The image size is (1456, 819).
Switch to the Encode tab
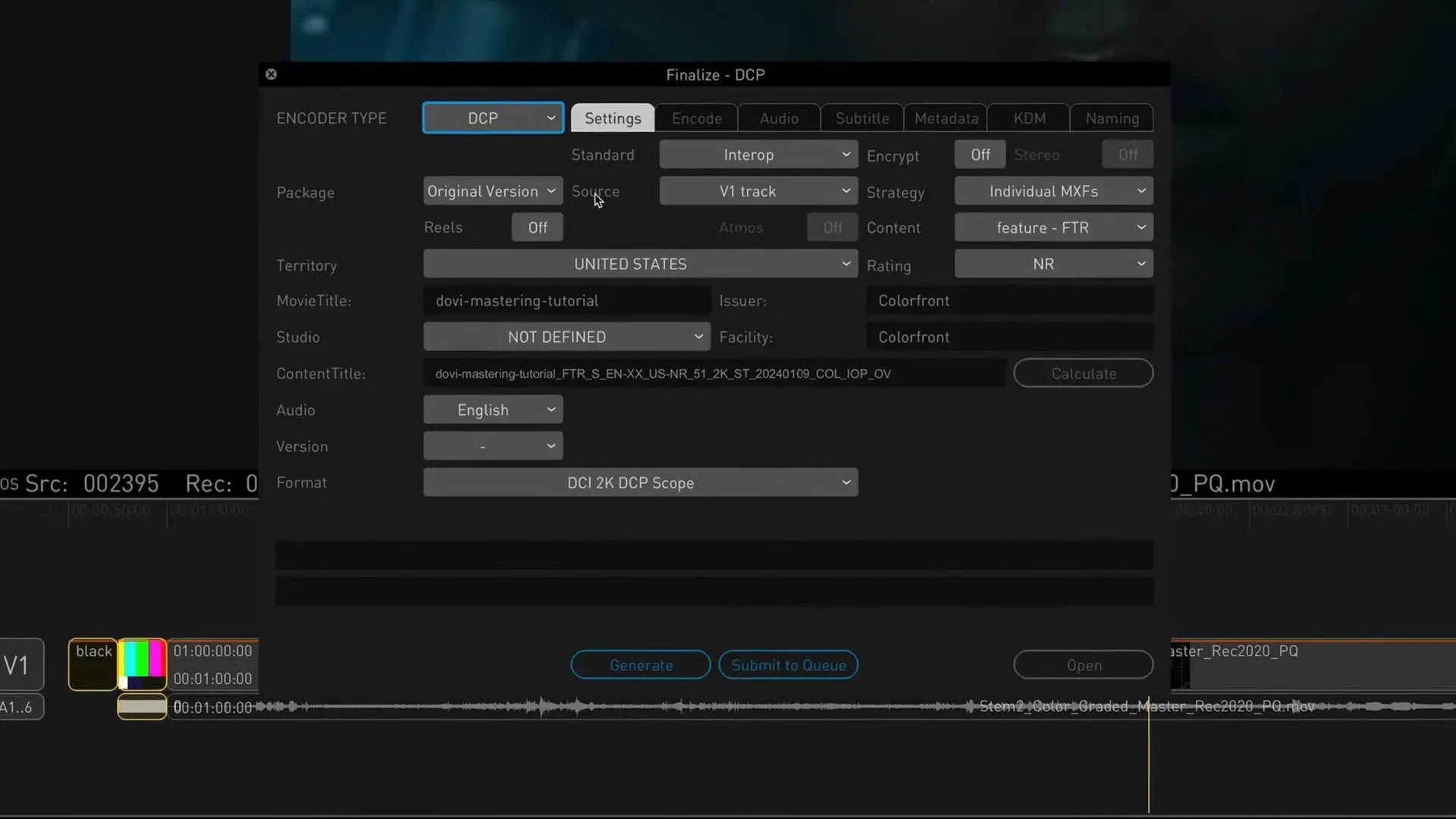coord(696,118)
